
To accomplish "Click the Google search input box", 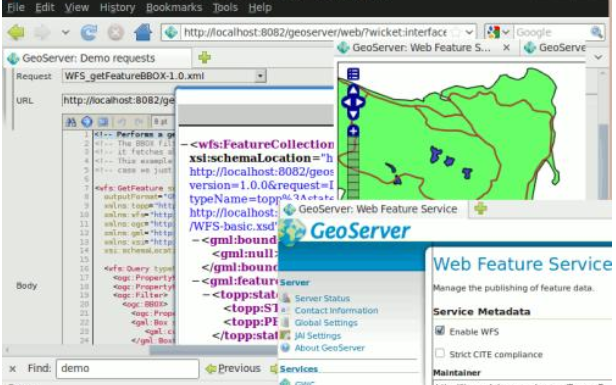I will coord(552,32).
